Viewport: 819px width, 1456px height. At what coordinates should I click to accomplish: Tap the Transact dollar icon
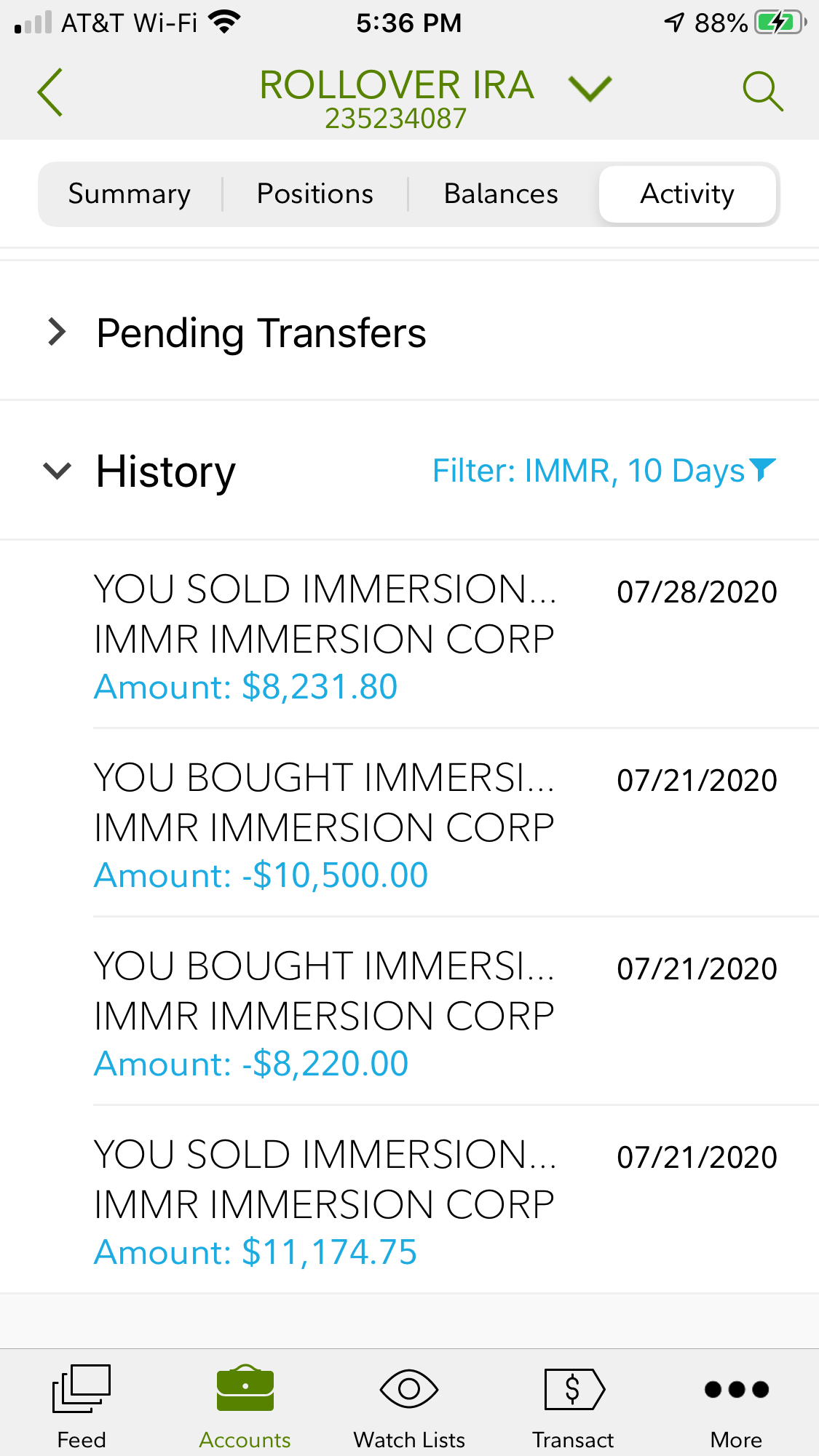(574, 1388)
